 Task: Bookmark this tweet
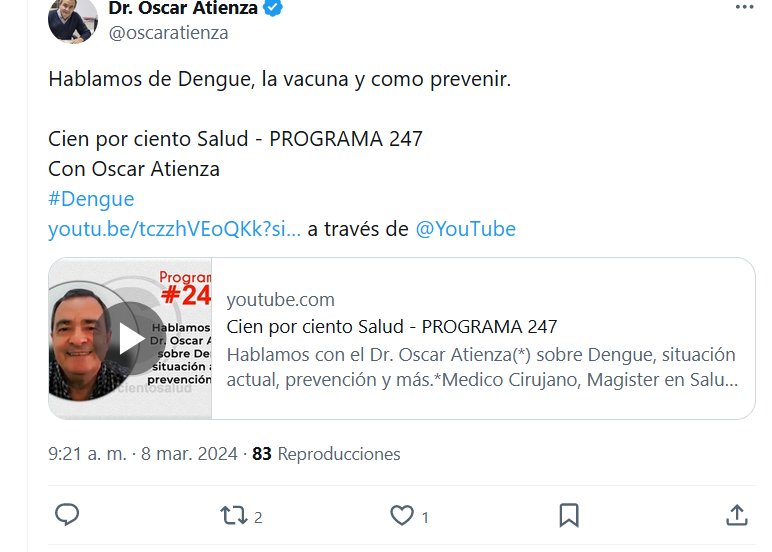click(x=569, y=515)
